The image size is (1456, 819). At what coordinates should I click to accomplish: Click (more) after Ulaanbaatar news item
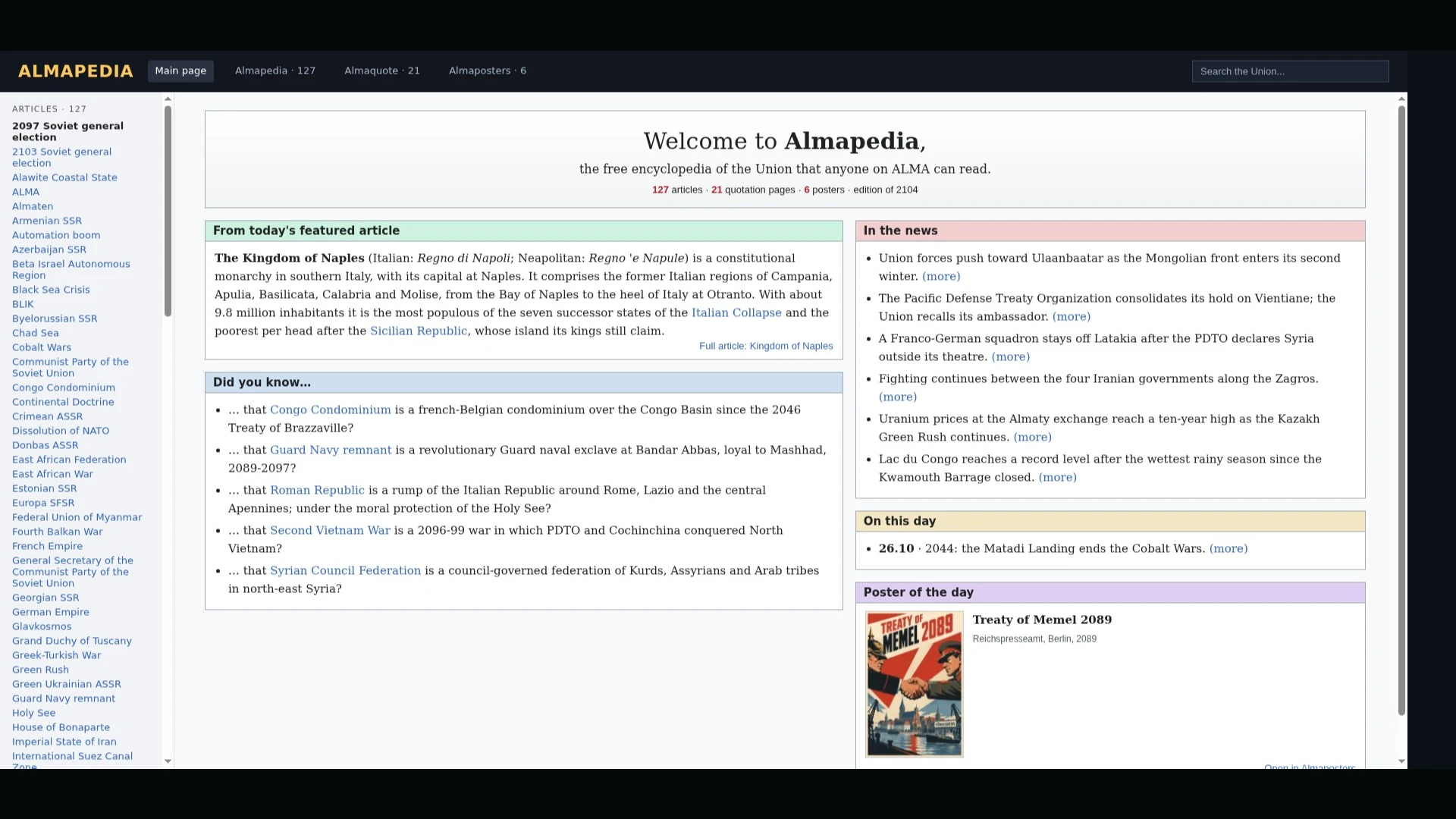941,277
